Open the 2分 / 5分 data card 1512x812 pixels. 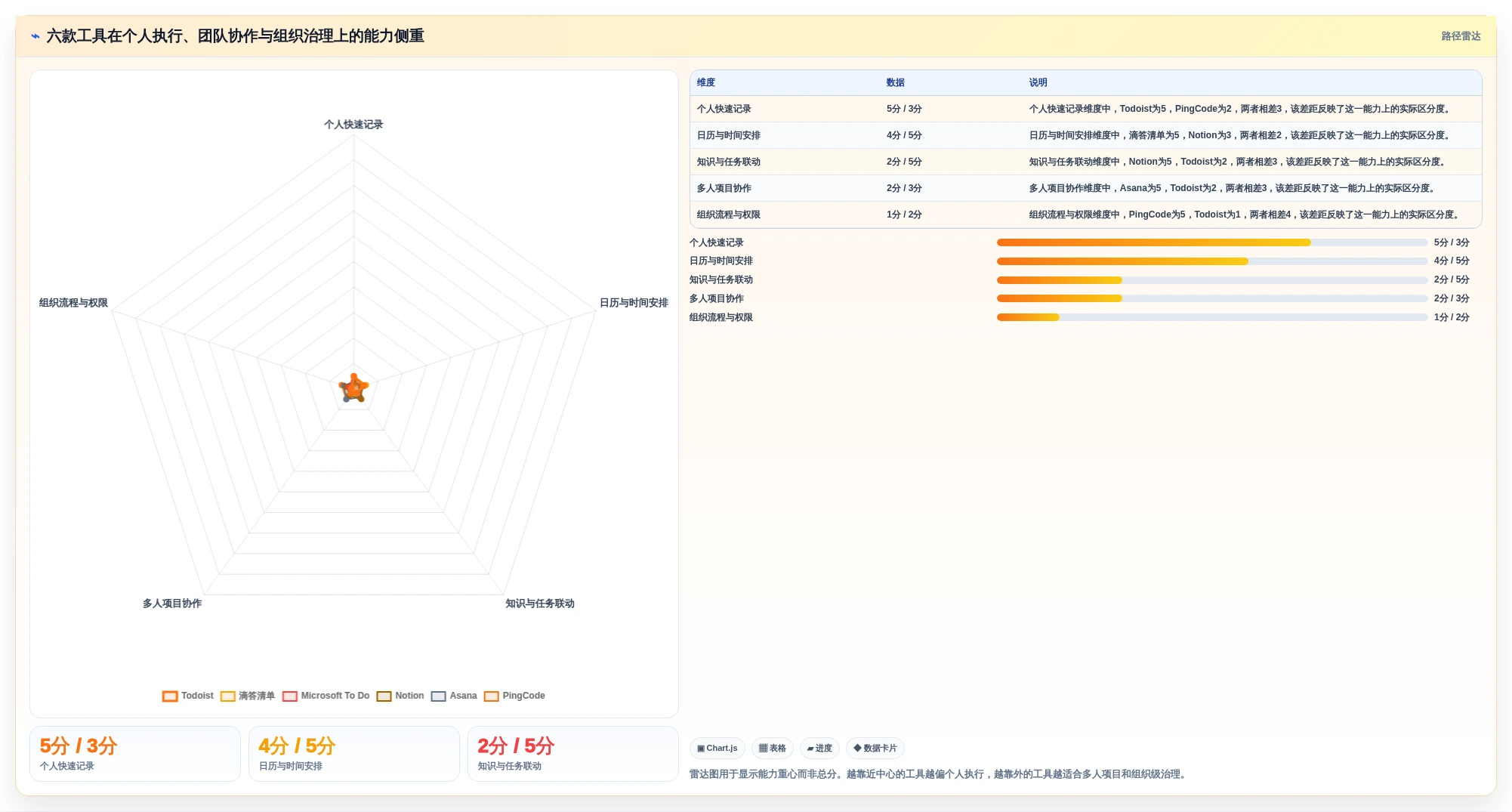[573, 754]
